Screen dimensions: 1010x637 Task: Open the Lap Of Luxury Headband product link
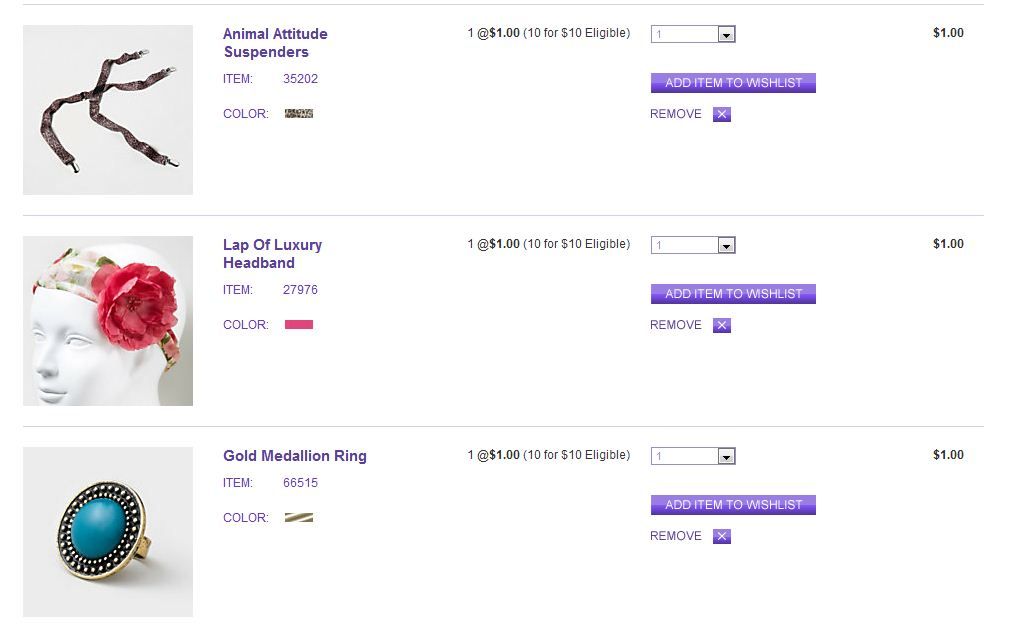(272, 254)
